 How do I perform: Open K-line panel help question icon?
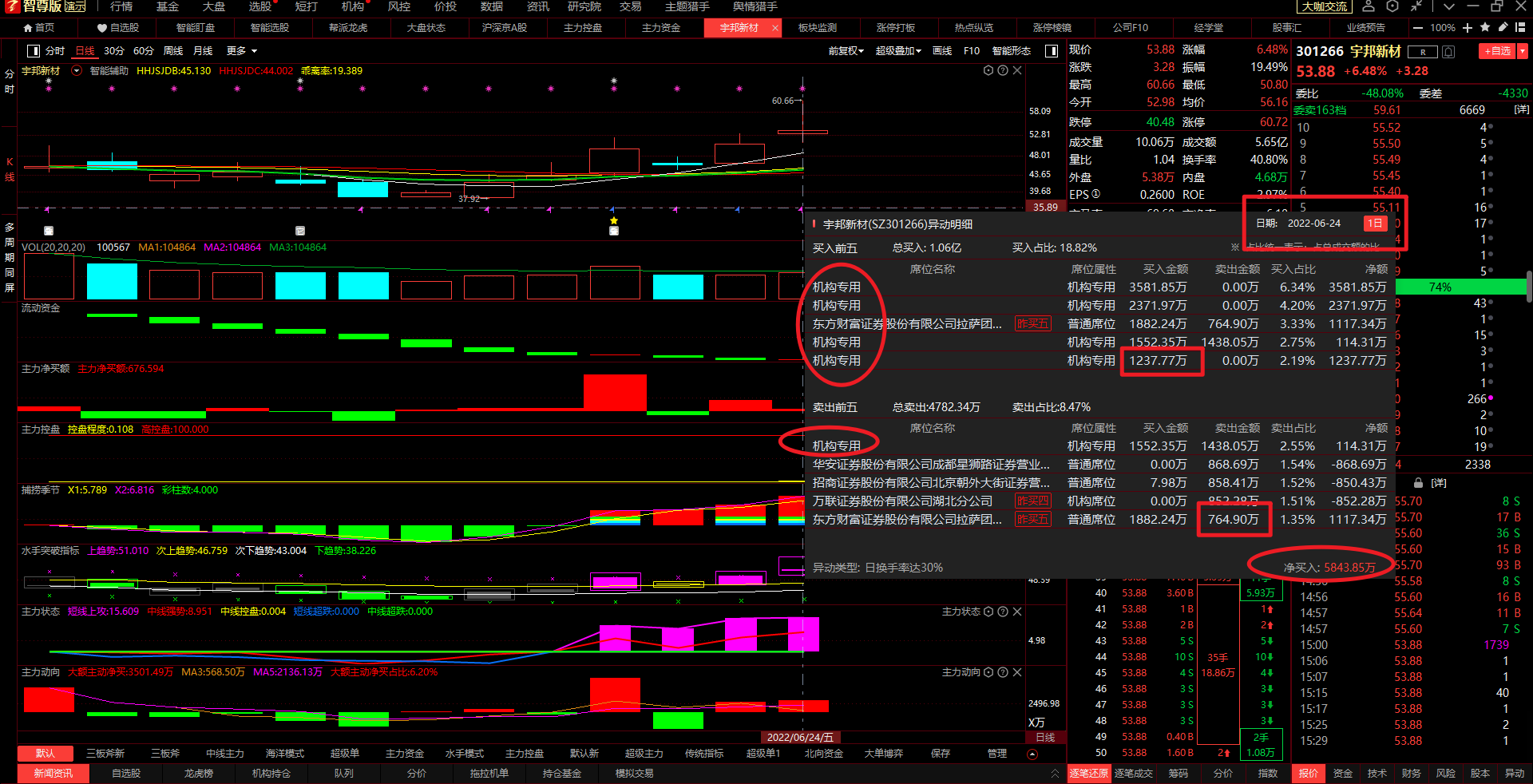1003,70
